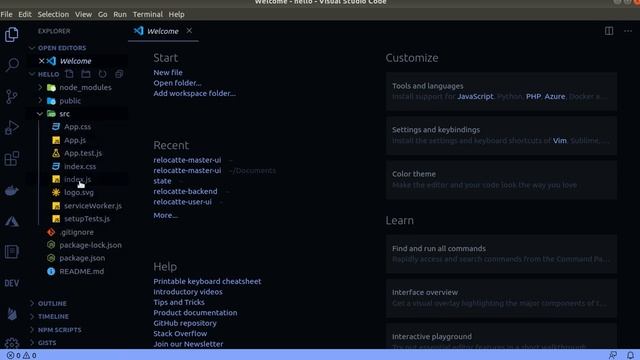Expand the NPM Scripts section
The width and height of the screenshot is (640, 360).
point(60,329)
